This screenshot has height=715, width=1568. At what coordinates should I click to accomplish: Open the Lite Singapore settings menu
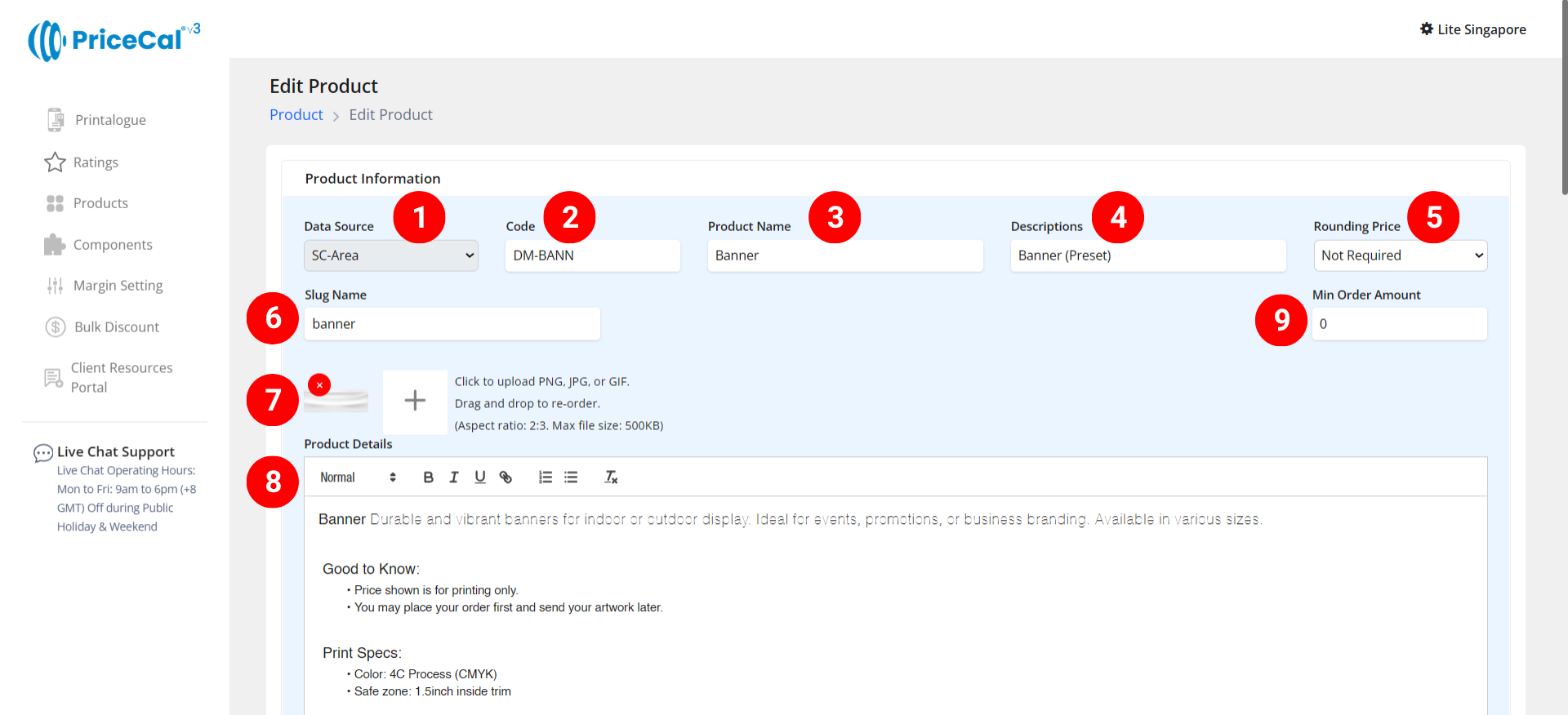1472,29
